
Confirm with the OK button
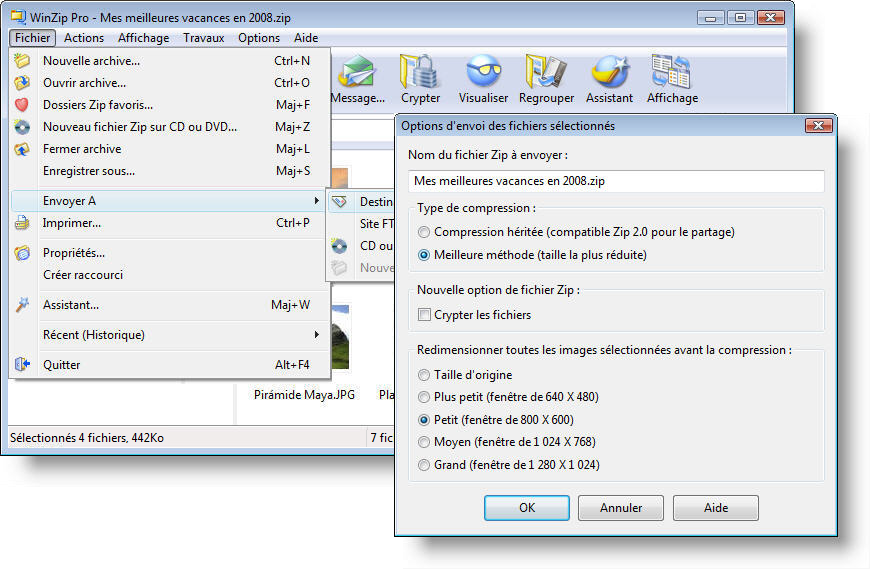coord(527,508)
